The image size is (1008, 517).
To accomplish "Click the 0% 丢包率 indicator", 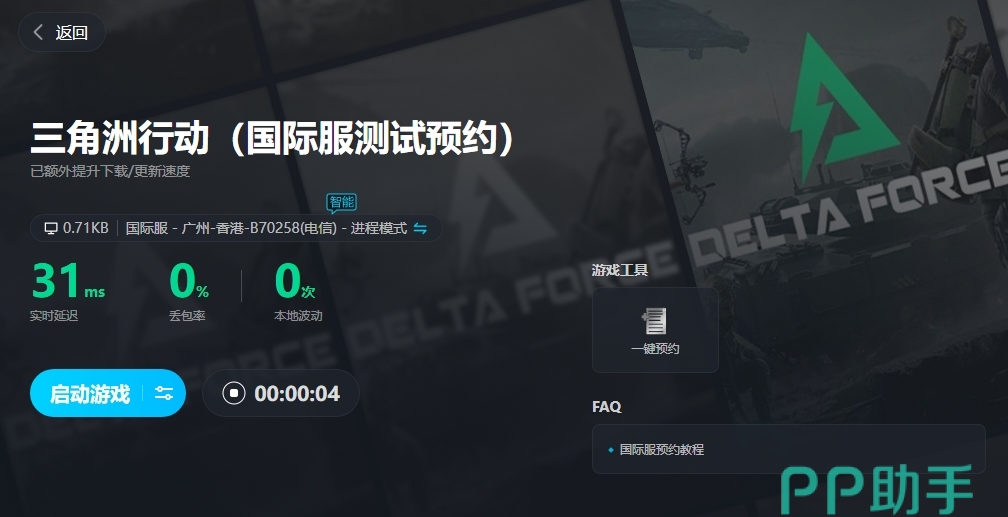I will pyautogui.click(x=188, y=291).
